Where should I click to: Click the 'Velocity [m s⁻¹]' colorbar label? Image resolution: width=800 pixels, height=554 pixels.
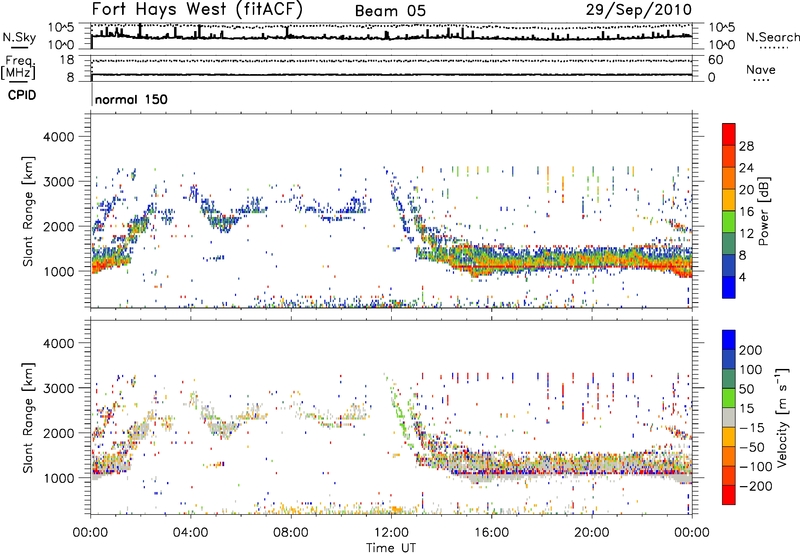tap(781, 417)
